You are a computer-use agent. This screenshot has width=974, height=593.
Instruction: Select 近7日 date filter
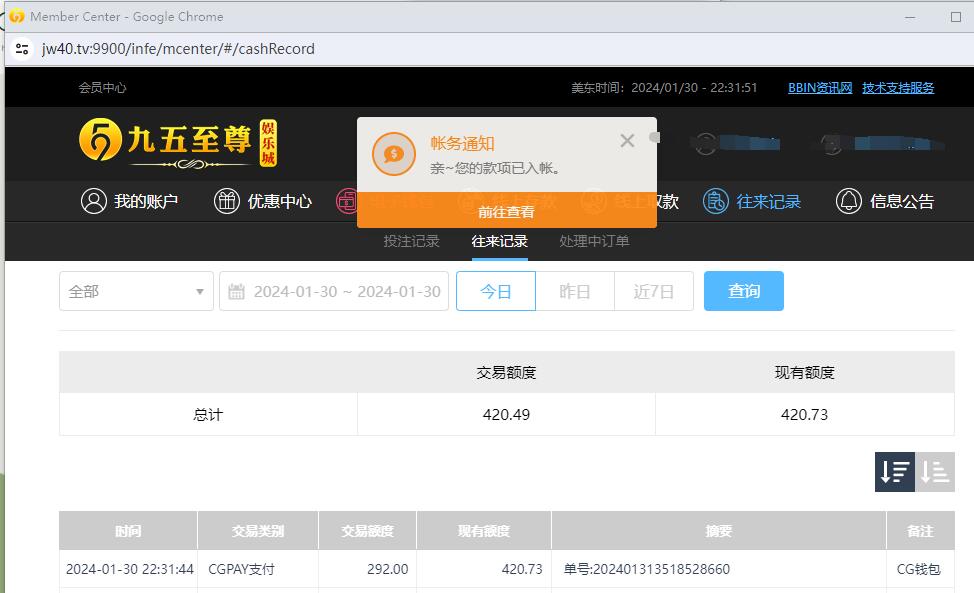coord(653,291)
